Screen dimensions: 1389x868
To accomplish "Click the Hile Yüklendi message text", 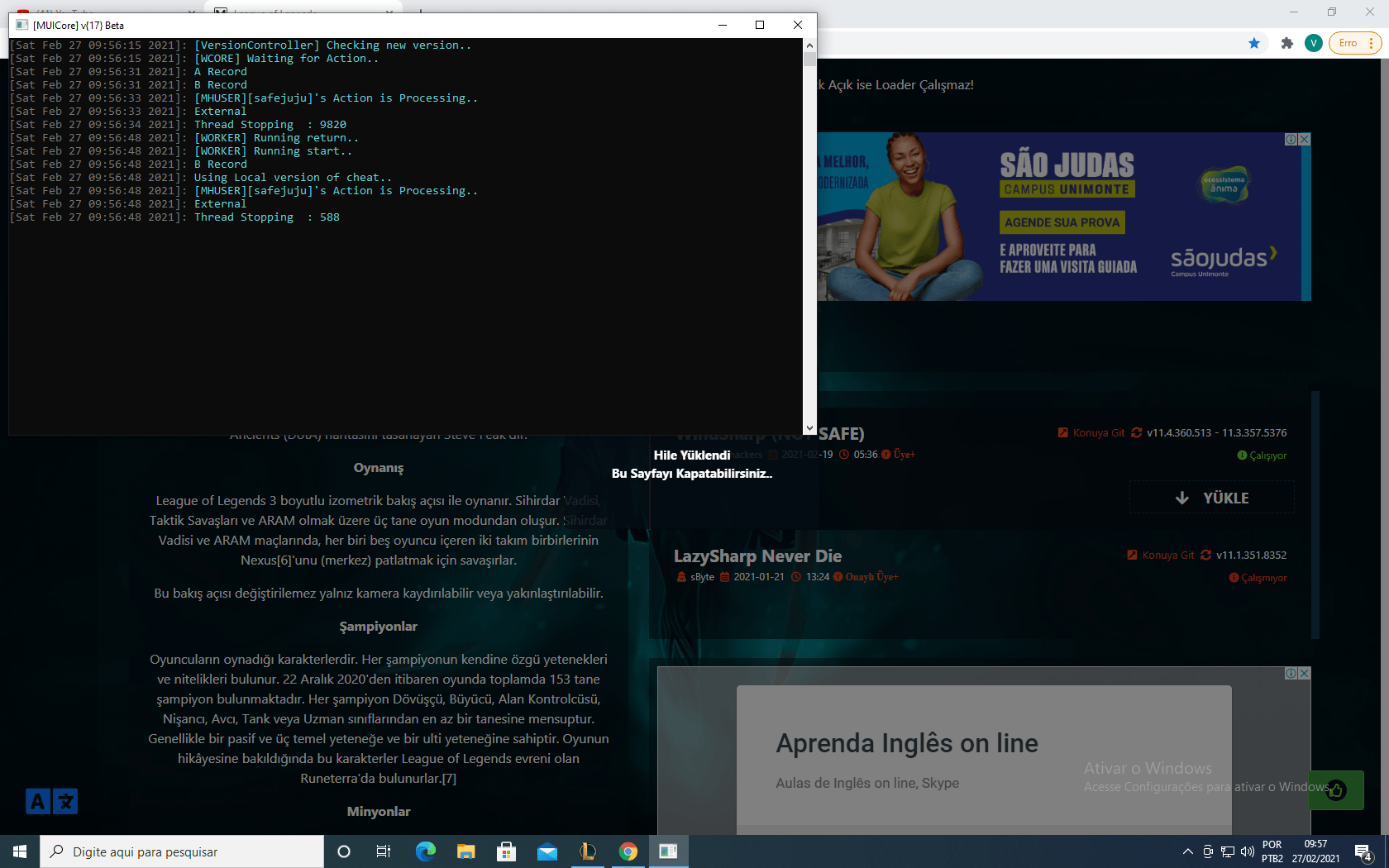I will point(692,455).
